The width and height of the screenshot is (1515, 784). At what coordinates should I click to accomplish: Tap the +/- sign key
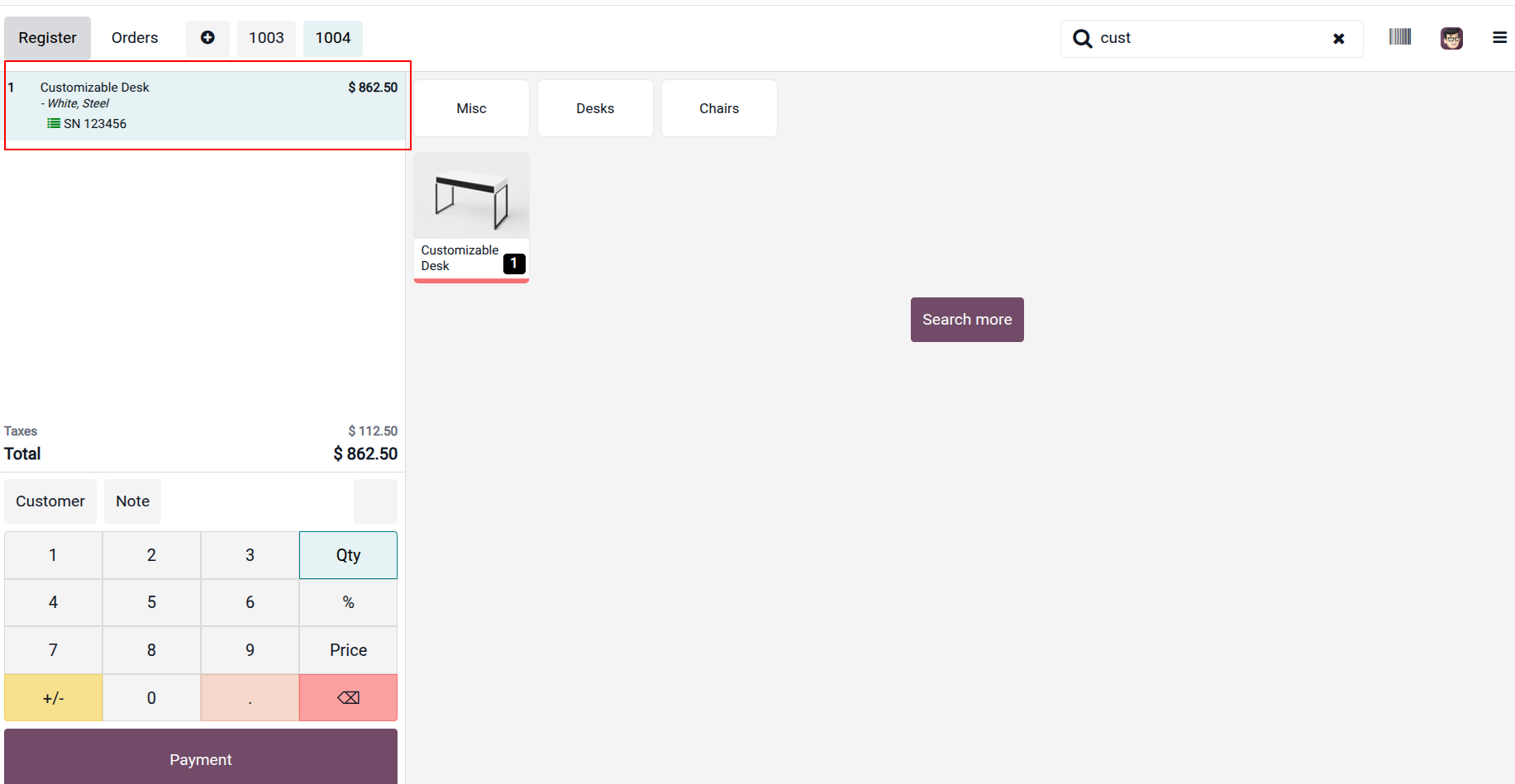click(x=53, y=697)
